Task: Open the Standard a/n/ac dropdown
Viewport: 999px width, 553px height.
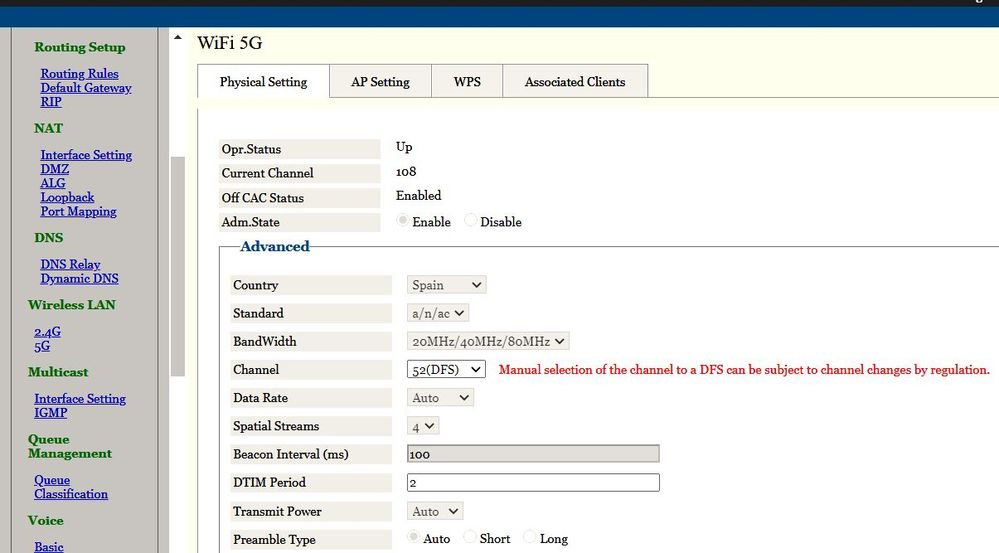Action: (438, 313)
